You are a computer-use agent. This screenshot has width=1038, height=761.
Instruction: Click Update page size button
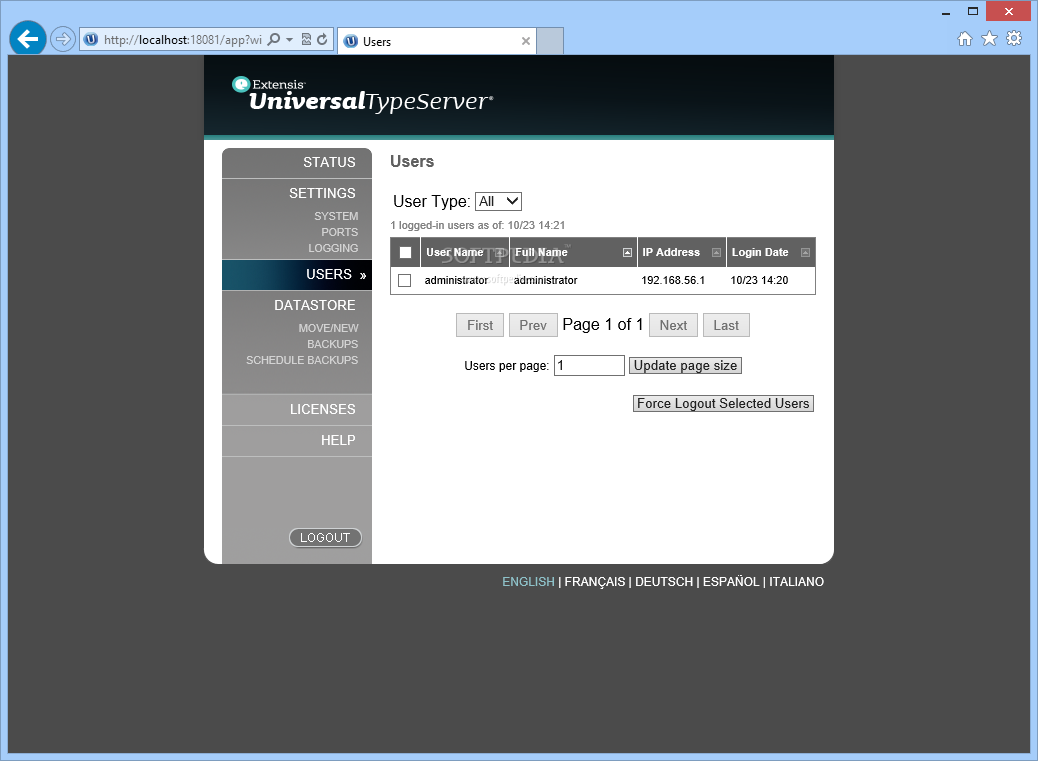(x=685, y=365)
